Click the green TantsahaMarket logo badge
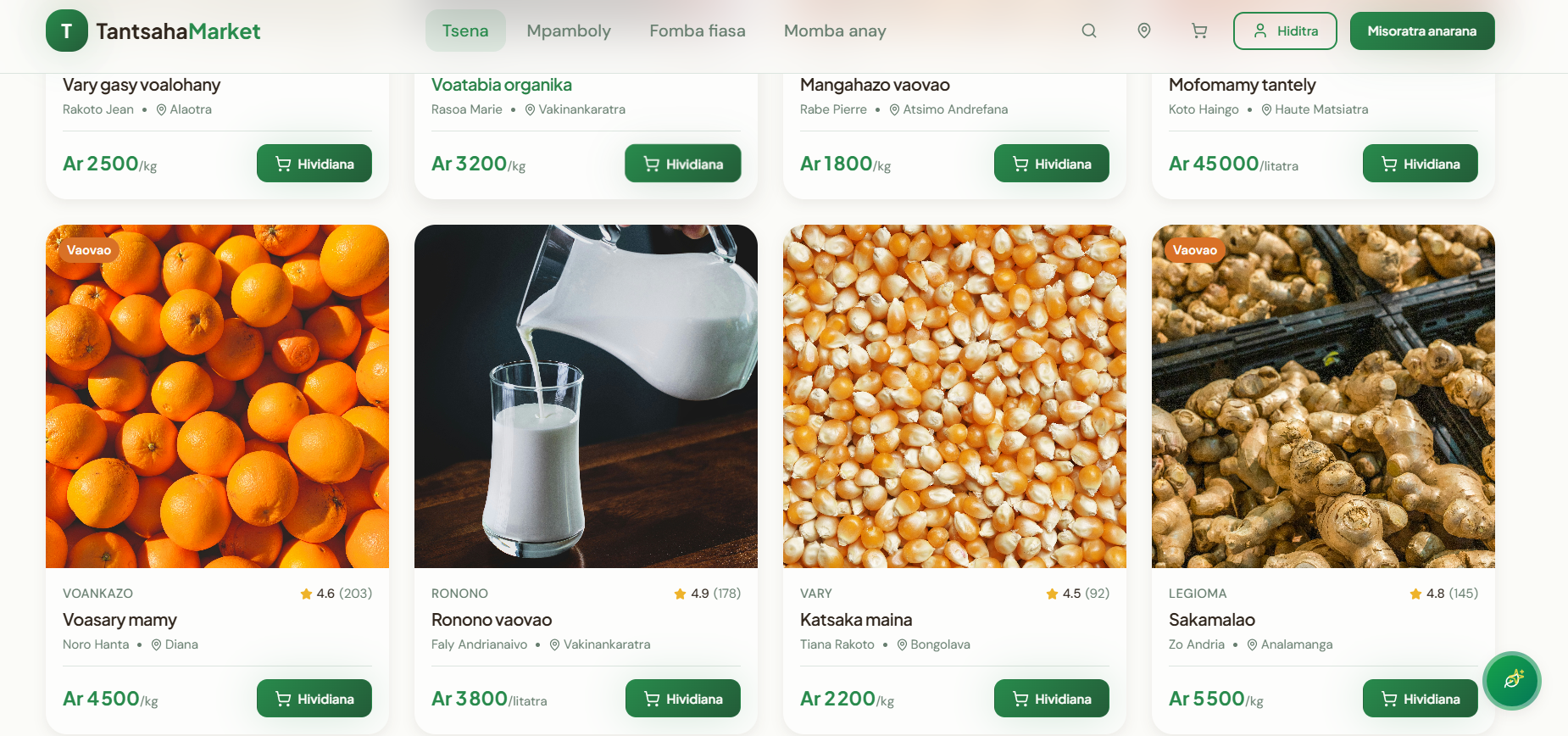Screen dimensions: 1568x736 (x=67, y=31)
